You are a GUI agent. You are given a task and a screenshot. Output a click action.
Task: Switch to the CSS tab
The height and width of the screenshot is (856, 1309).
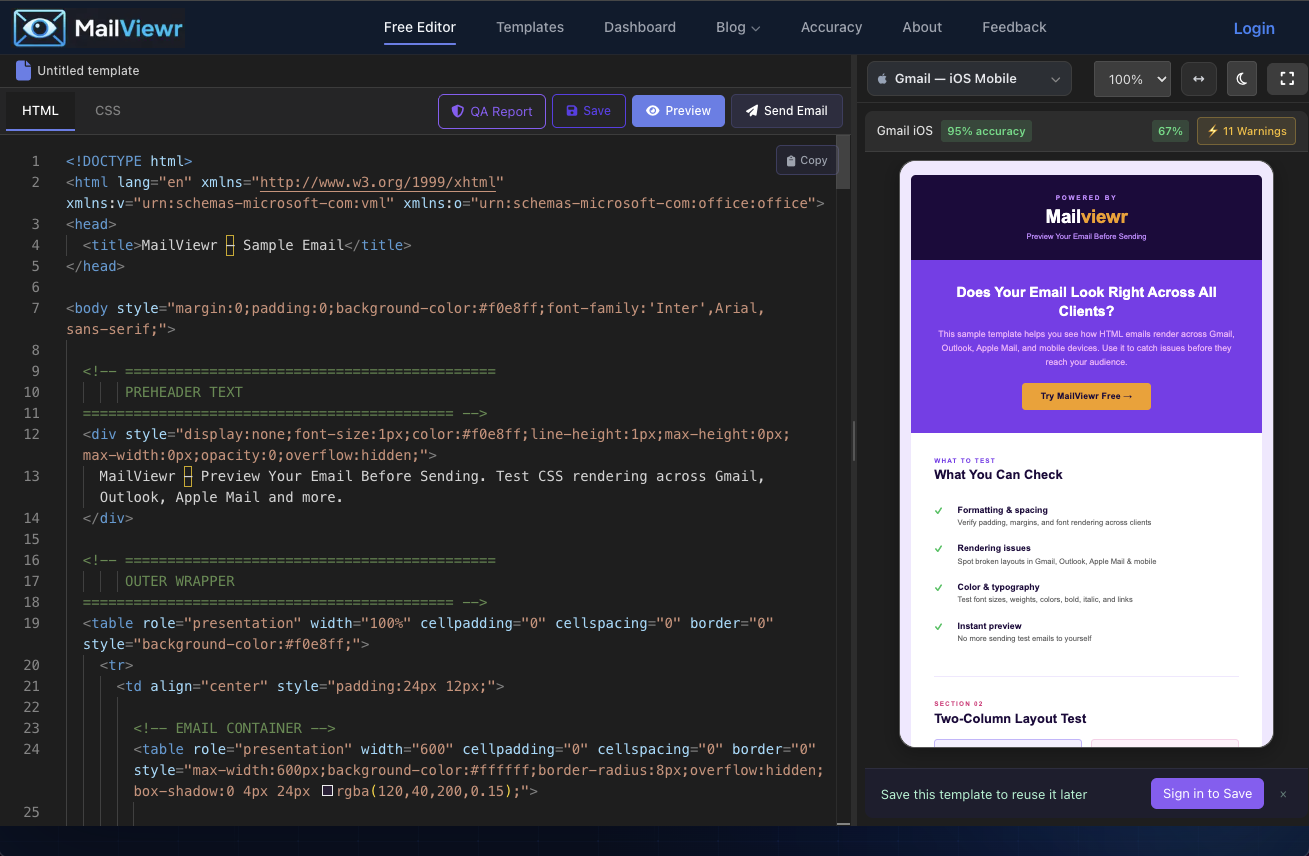[x=108, y=111]
